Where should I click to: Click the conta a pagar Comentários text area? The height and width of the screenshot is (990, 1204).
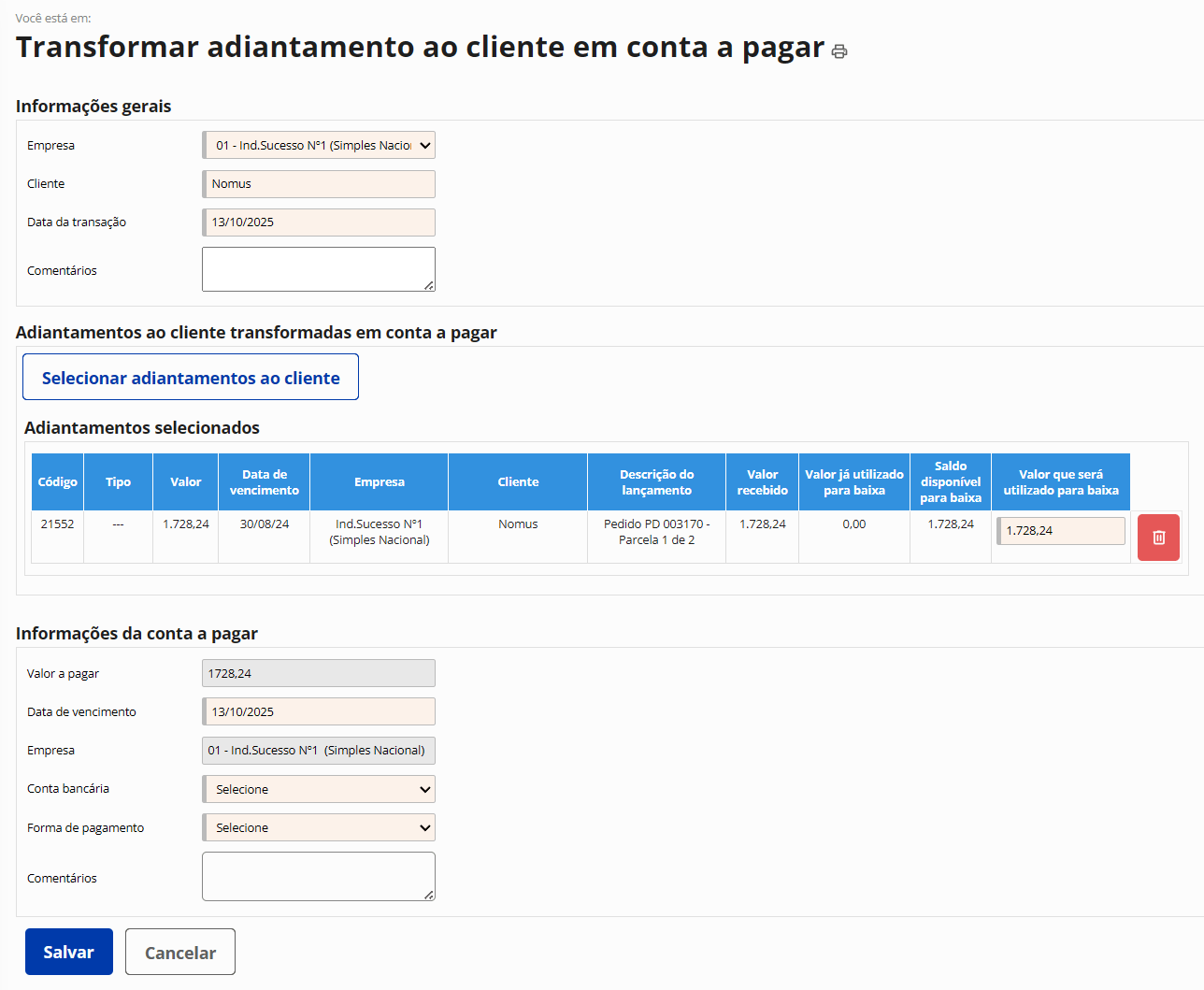pos(319,877)
